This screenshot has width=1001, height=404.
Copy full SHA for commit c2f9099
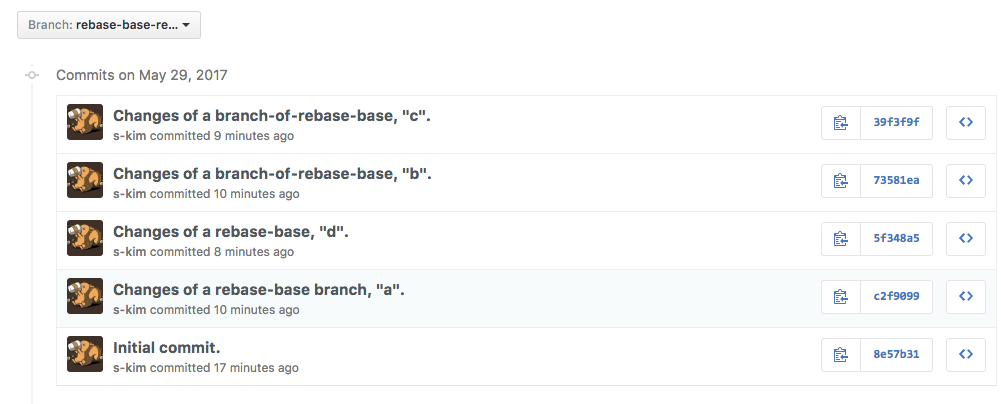pyautogui.click(x=841, y=297)
